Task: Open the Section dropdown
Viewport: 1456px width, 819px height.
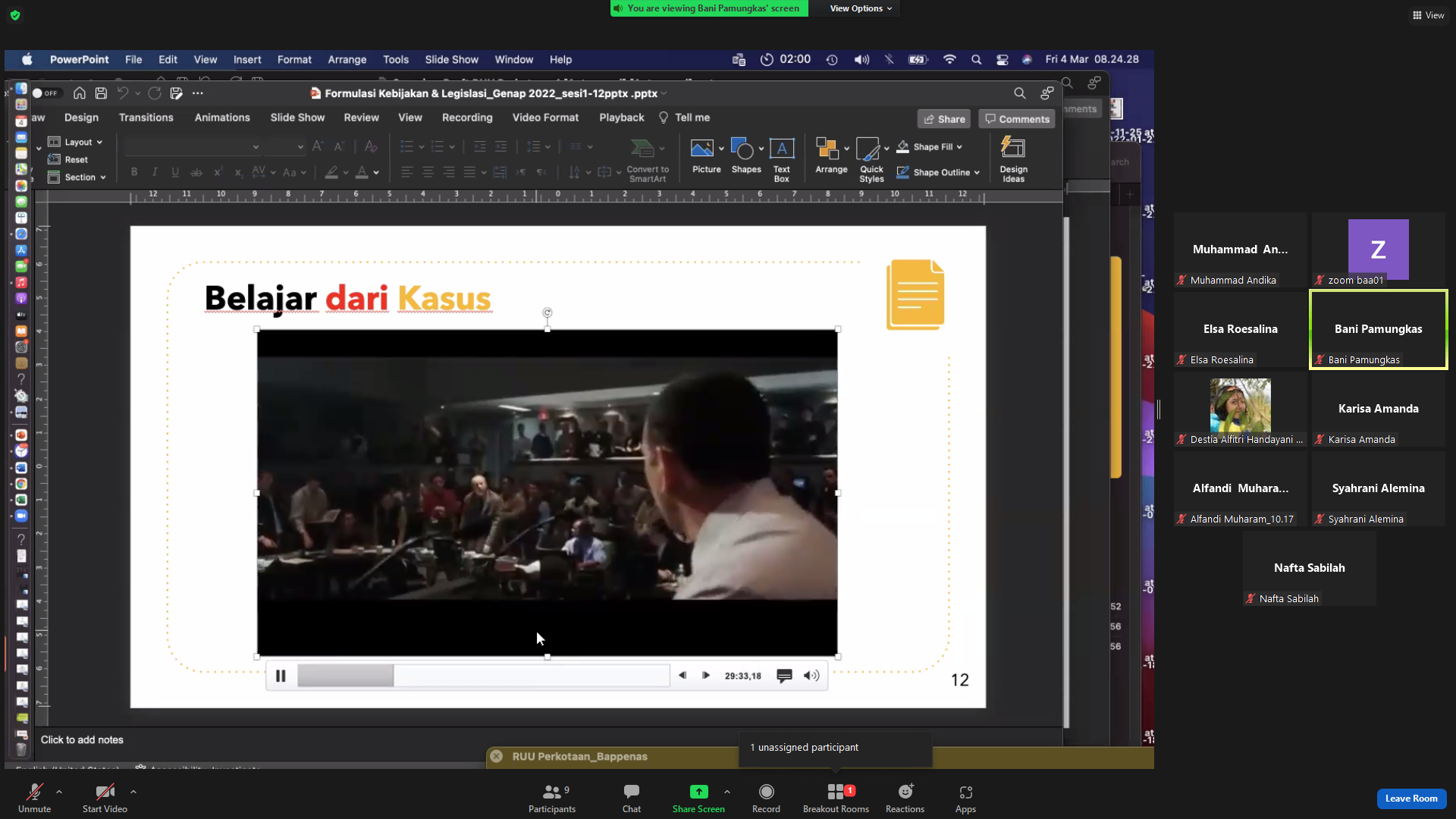Action: pos(77,177)
